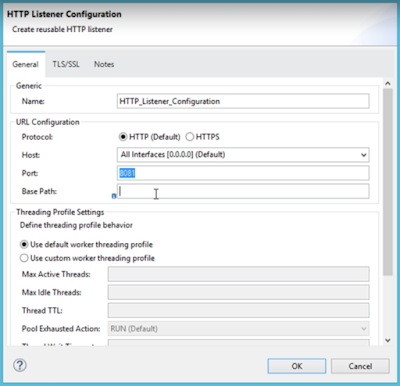Click the 'Threading Profile Settings' group label
This screenshot has height=386, width=400.
point(60,212)
